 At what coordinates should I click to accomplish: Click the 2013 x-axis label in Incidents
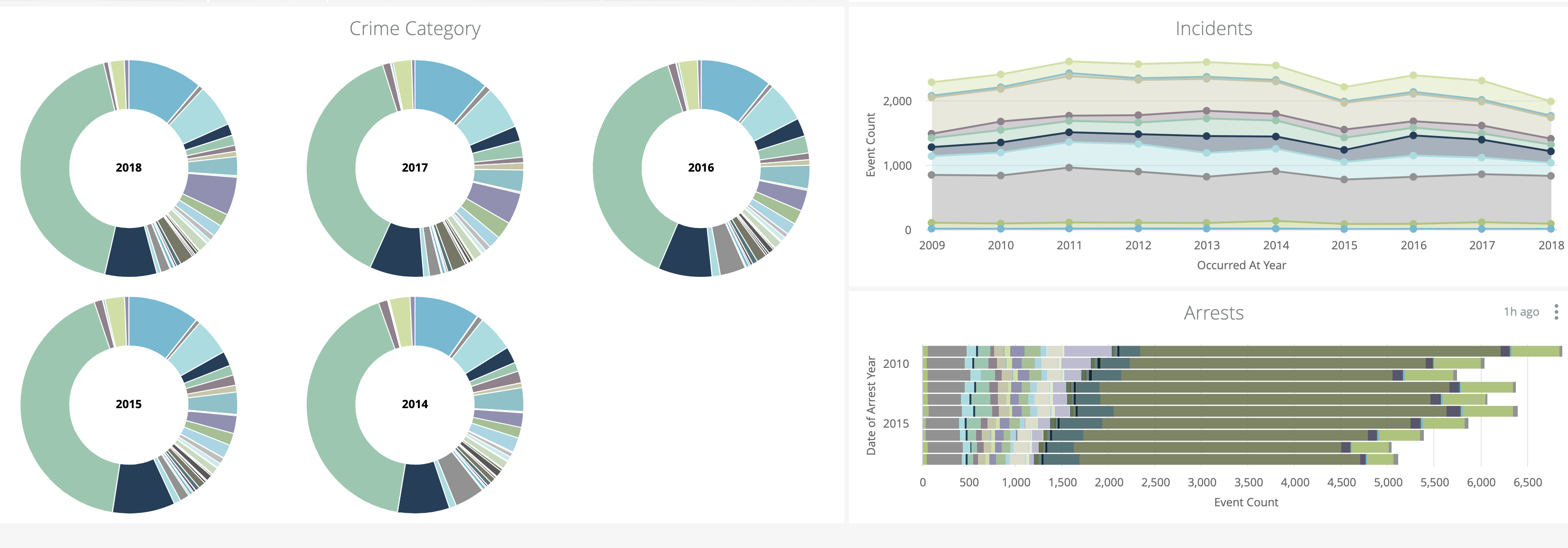[x=1207, y=246]
